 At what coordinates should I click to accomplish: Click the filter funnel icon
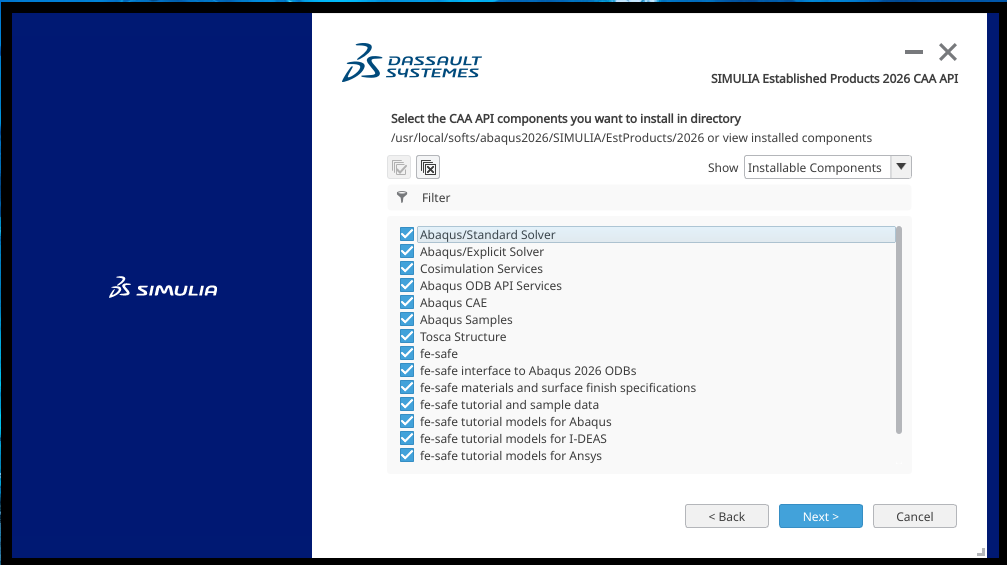coord(402,197)
